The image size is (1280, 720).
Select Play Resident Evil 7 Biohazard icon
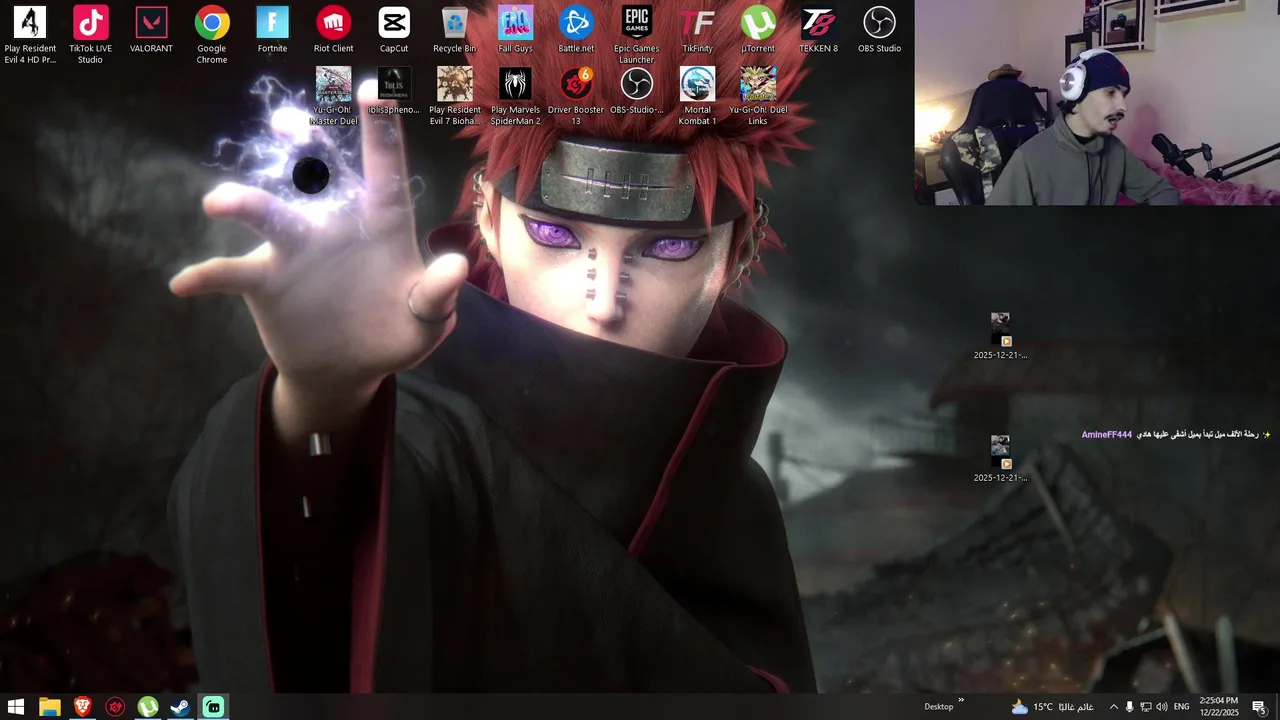[x=454, y=97]
